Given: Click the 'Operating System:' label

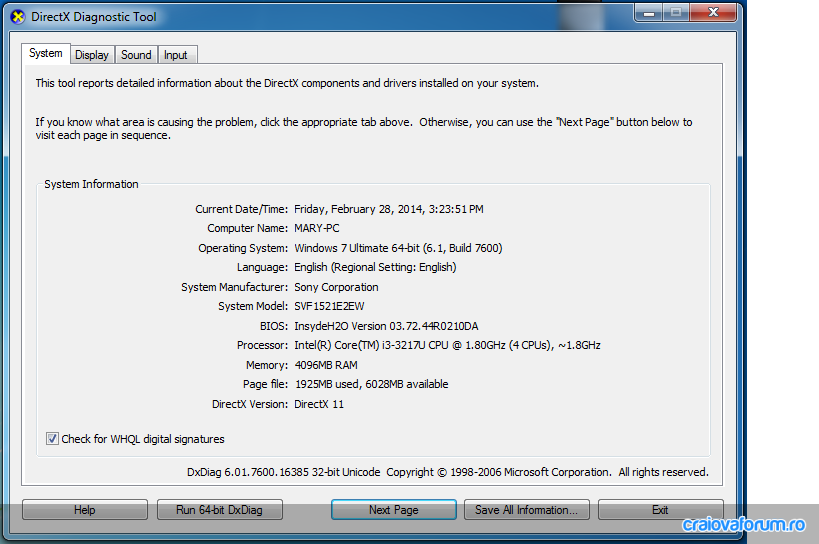Looking at the screenshot, I should (243, 248).
